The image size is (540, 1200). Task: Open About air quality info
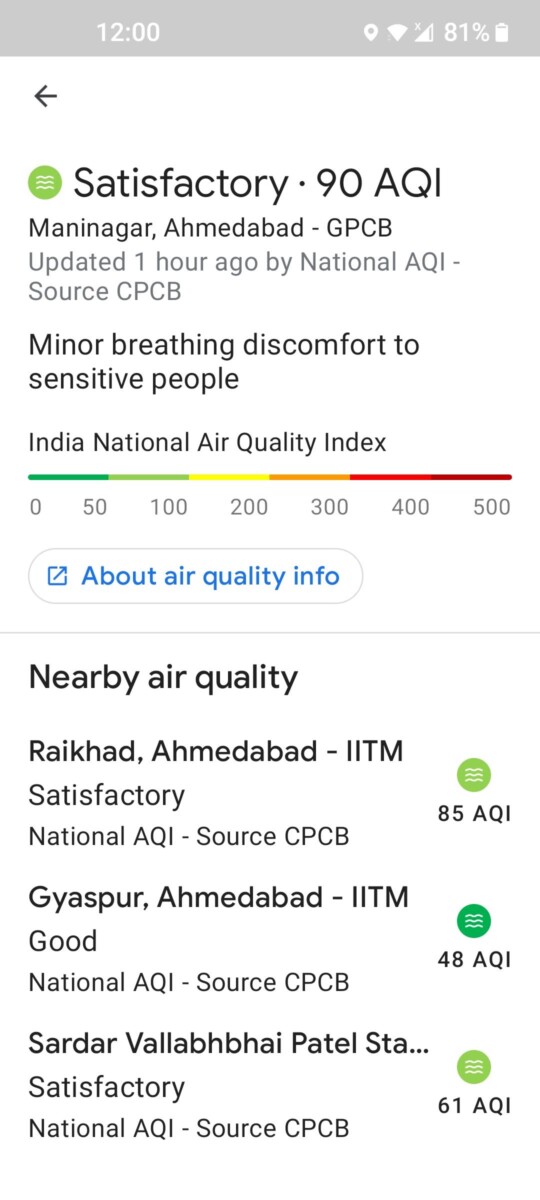[x=195, y=576]
